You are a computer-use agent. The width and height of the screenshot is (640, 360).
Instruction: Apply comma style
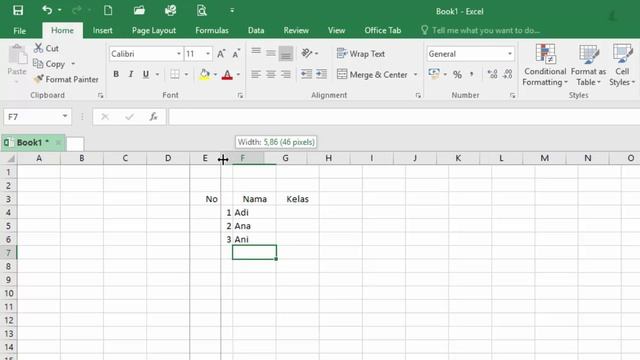coord(472,74)
